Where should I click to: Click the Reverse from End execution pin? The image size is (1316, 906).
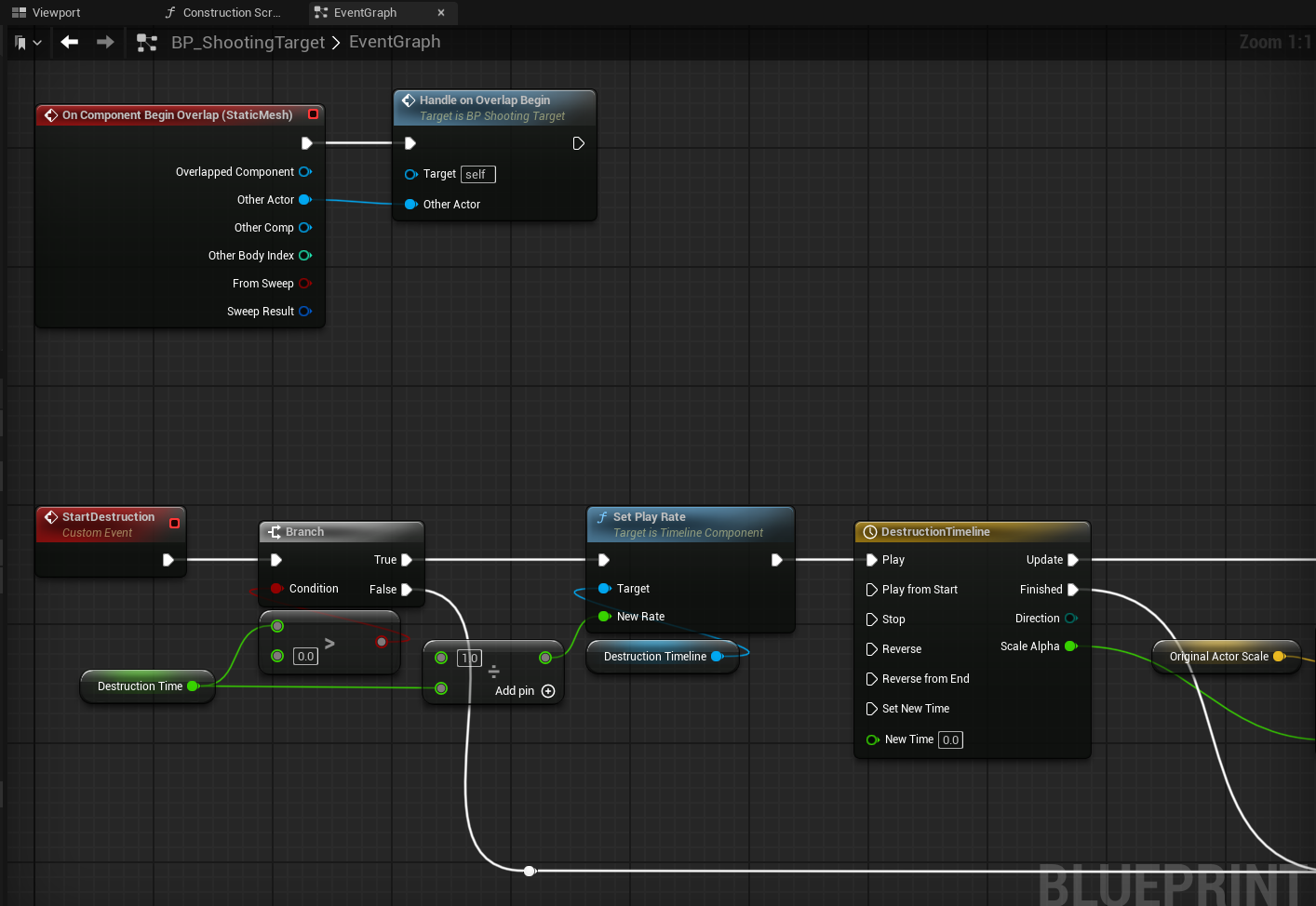[872, 679]
